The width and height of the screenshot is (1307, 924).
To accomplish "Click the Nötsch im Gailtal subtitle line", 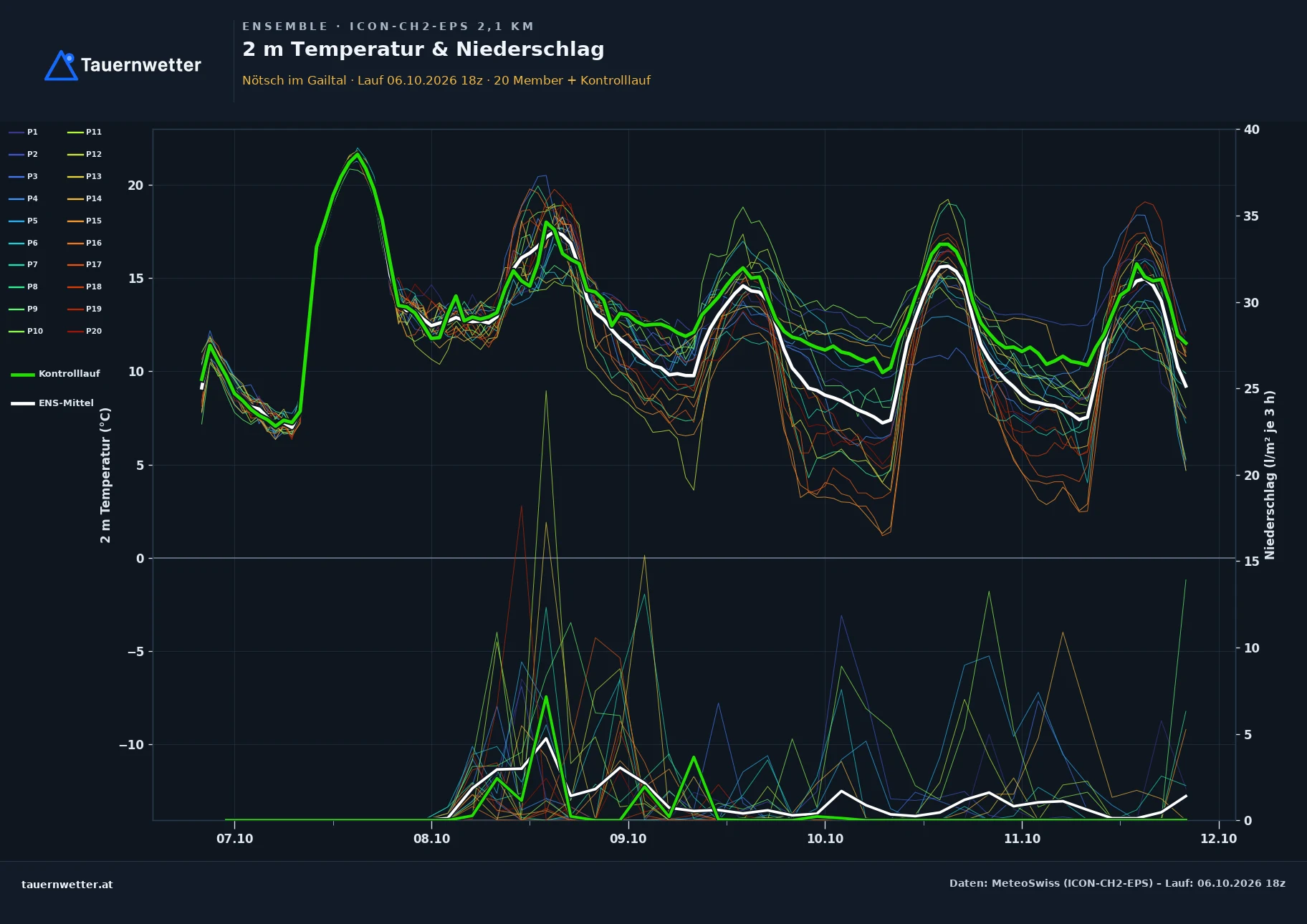I will point(446,80).
